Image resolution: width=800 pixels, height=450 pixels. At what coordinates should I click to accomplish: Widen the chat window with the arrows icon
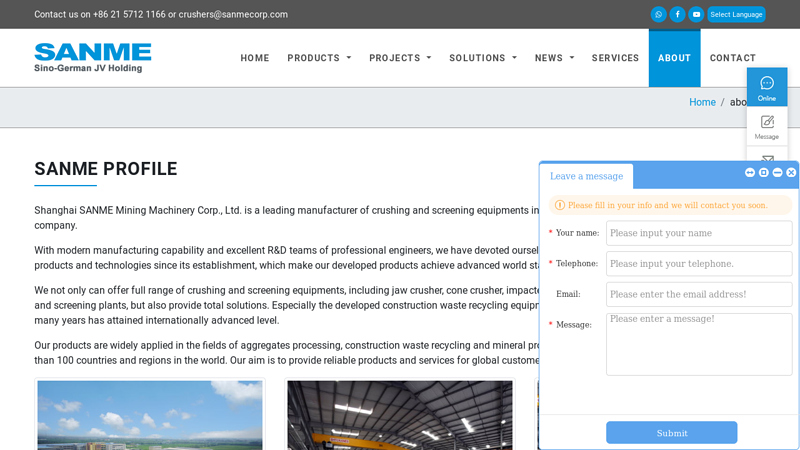pyautogui.click(x=749, y=172)
